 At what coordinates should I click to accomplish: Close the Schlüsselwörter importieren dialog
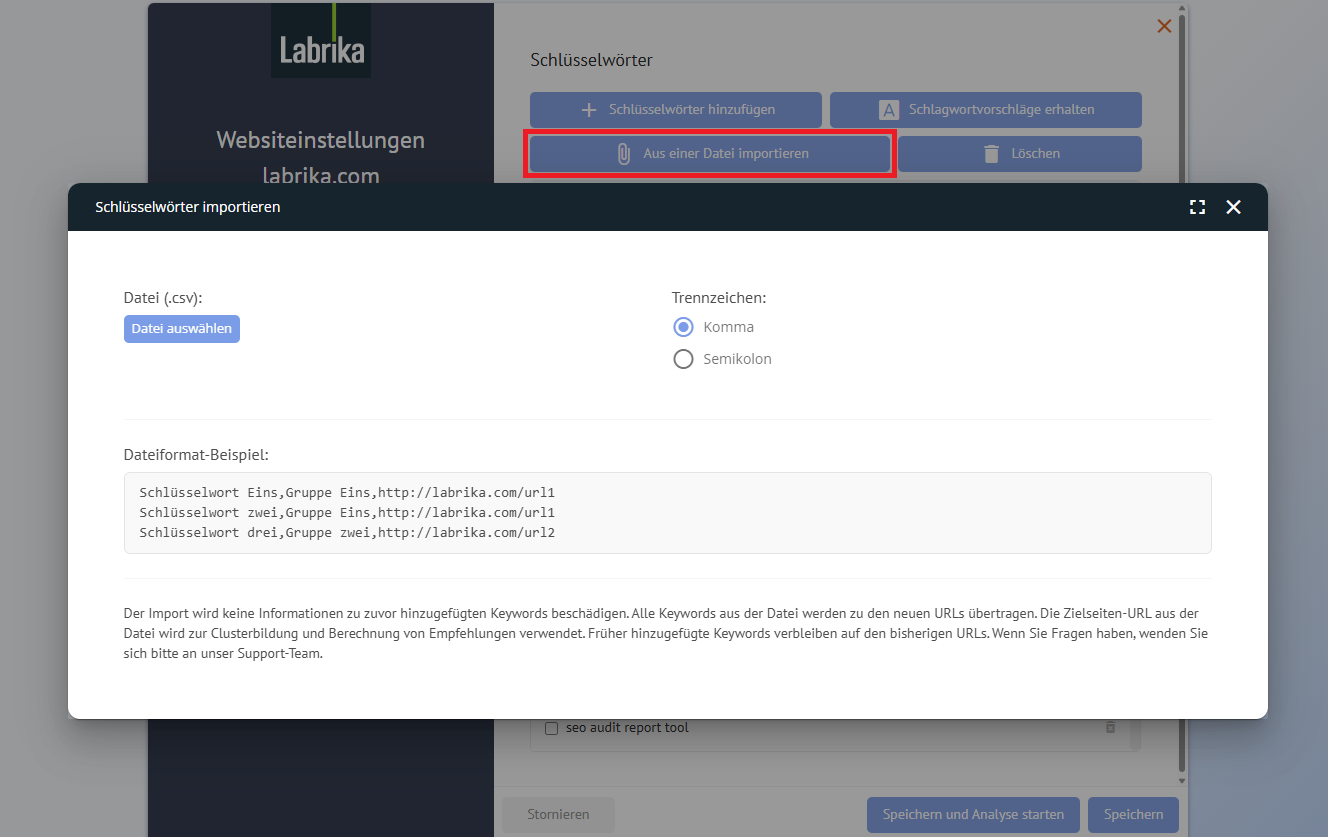[x=1233, y=207]
